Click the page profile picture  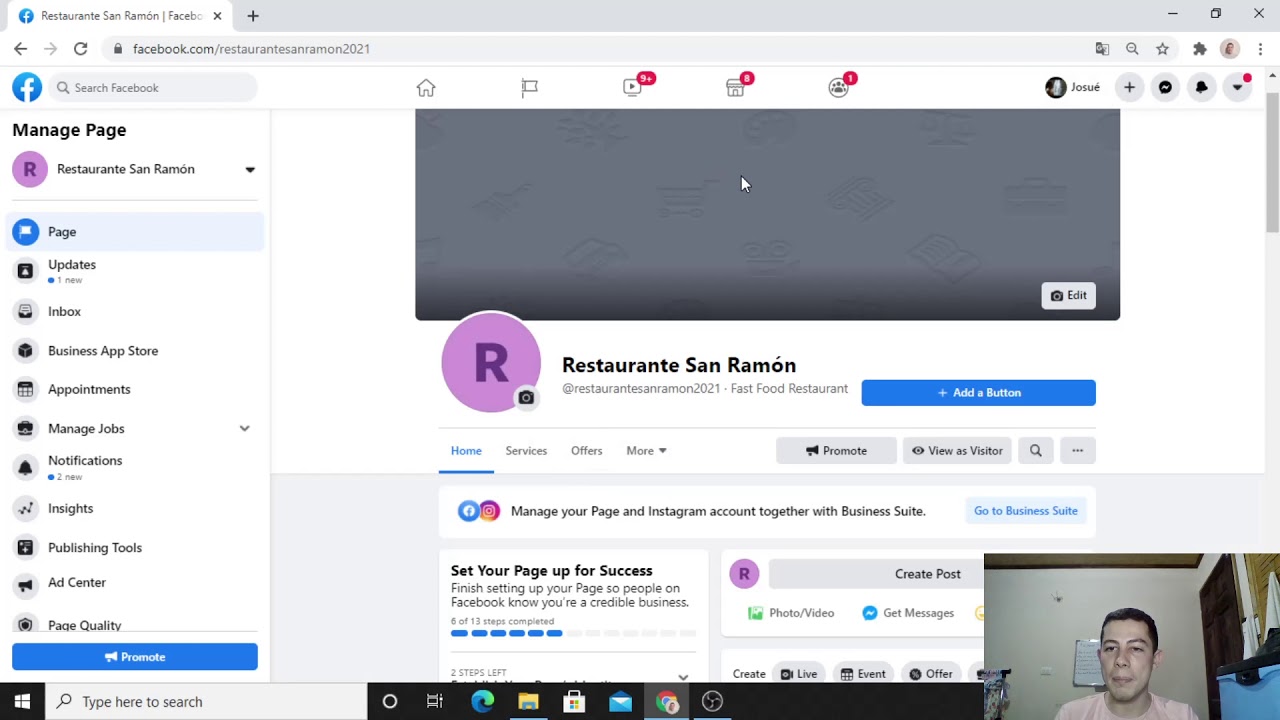tap(490, 362)
